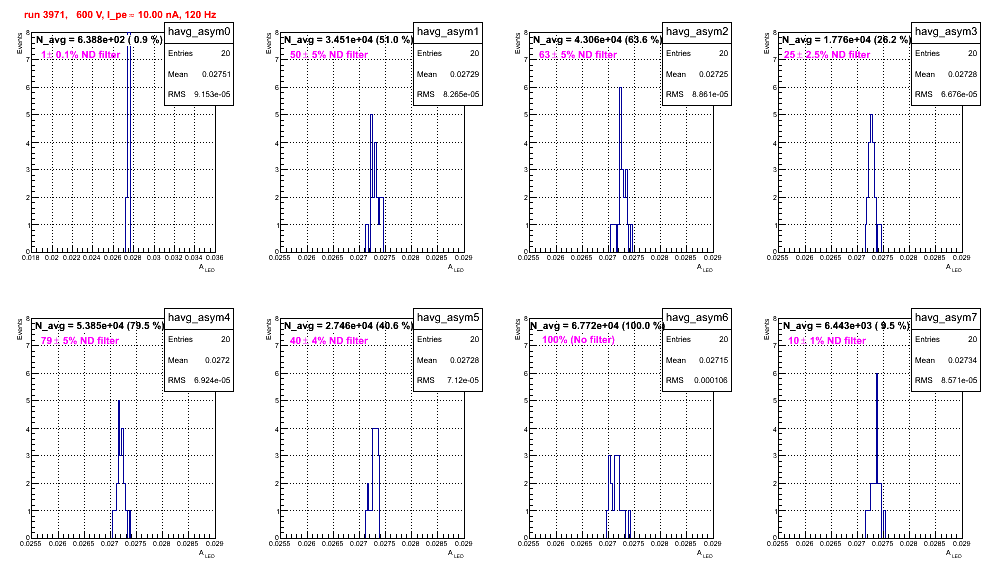Click the 63± 5% ND filter label
The image size is (996, 572).
[577, 55]
